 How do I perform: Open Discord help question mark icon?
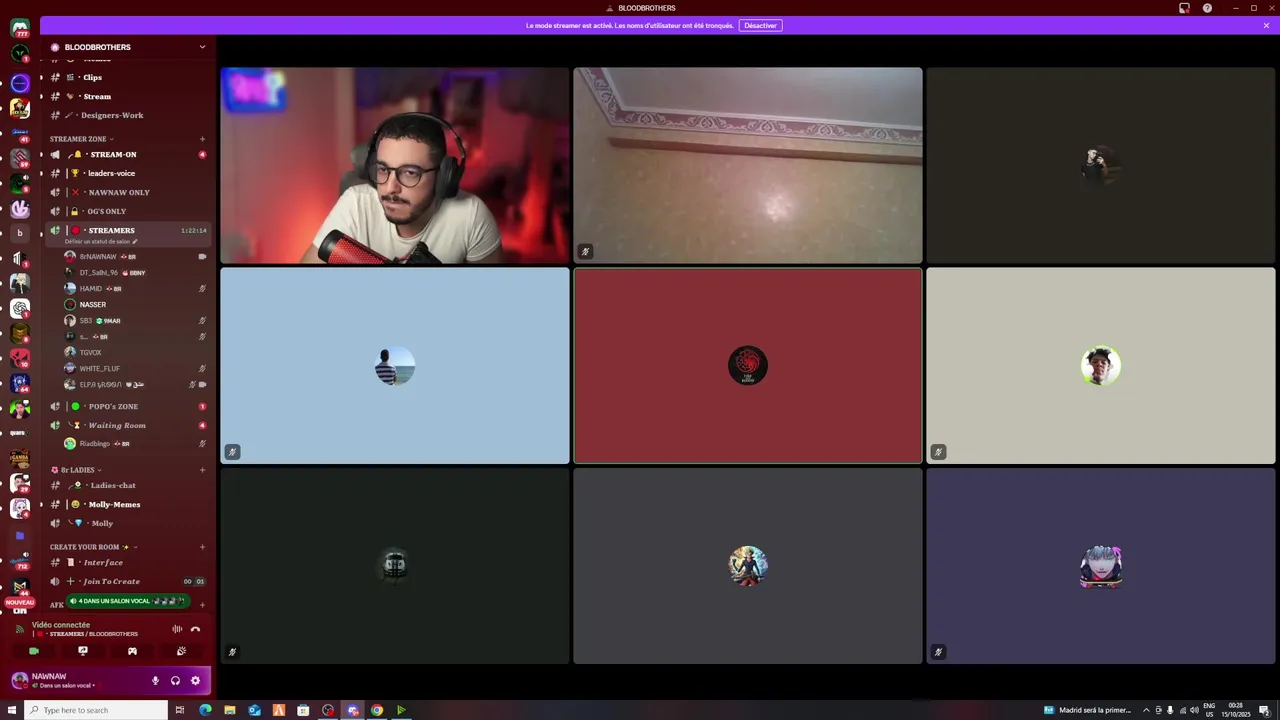1207,8
